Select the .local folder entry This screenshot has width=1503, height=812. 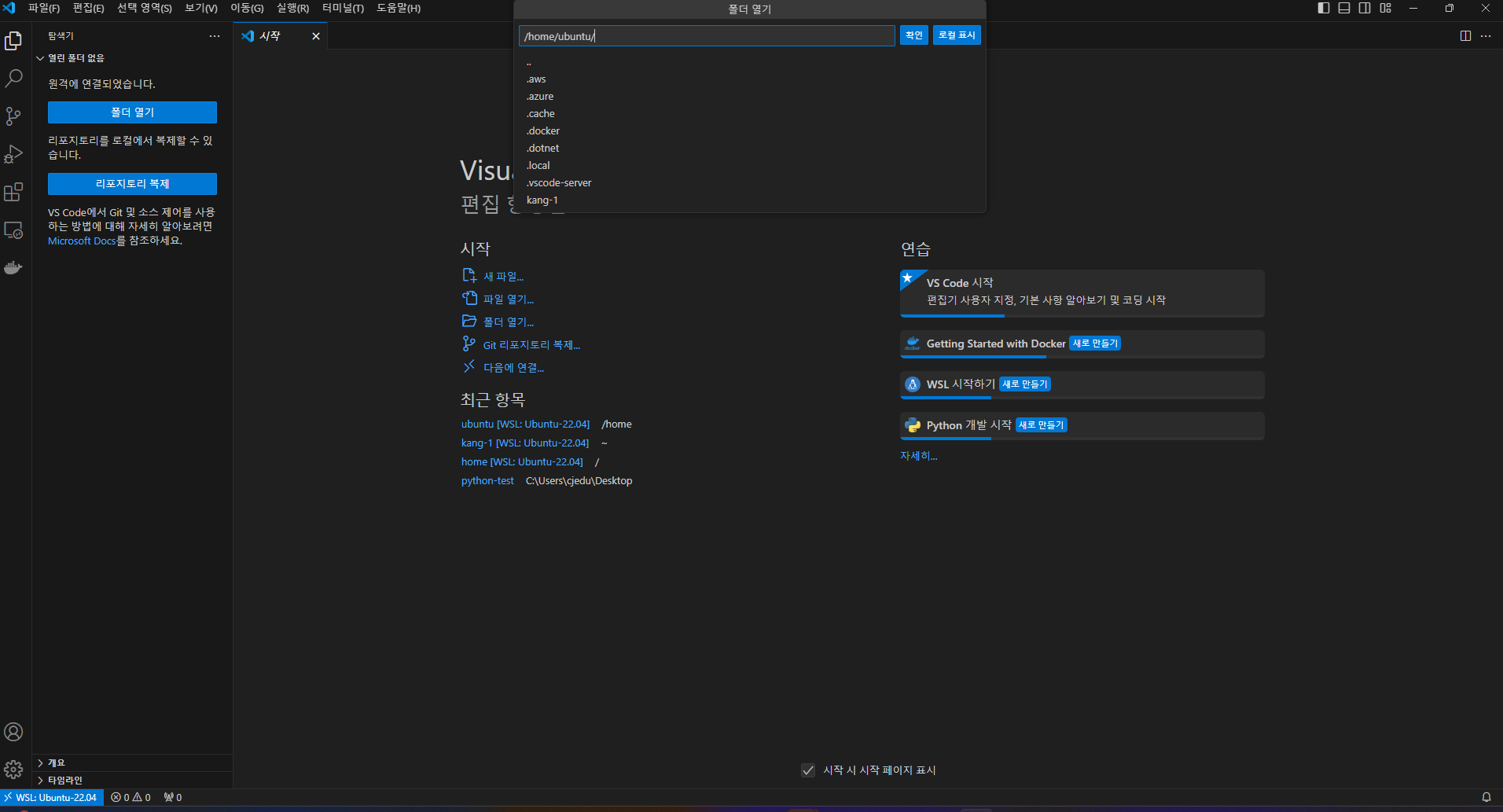point(750,166)
